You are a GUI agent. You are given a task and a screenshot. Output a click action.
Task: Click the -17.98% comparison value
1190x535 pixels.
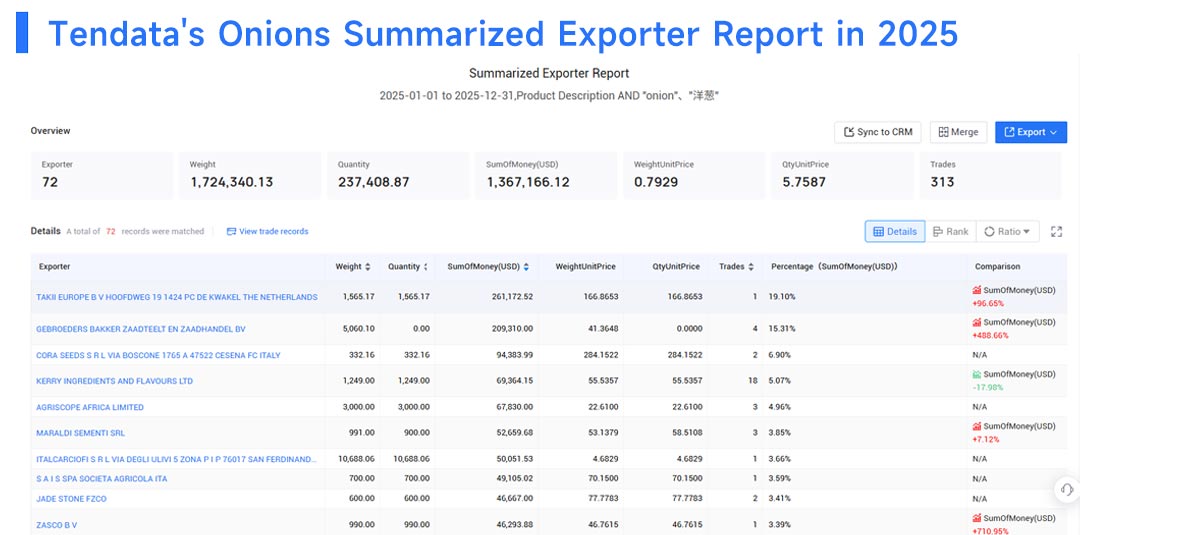click(x=987, y=388)
